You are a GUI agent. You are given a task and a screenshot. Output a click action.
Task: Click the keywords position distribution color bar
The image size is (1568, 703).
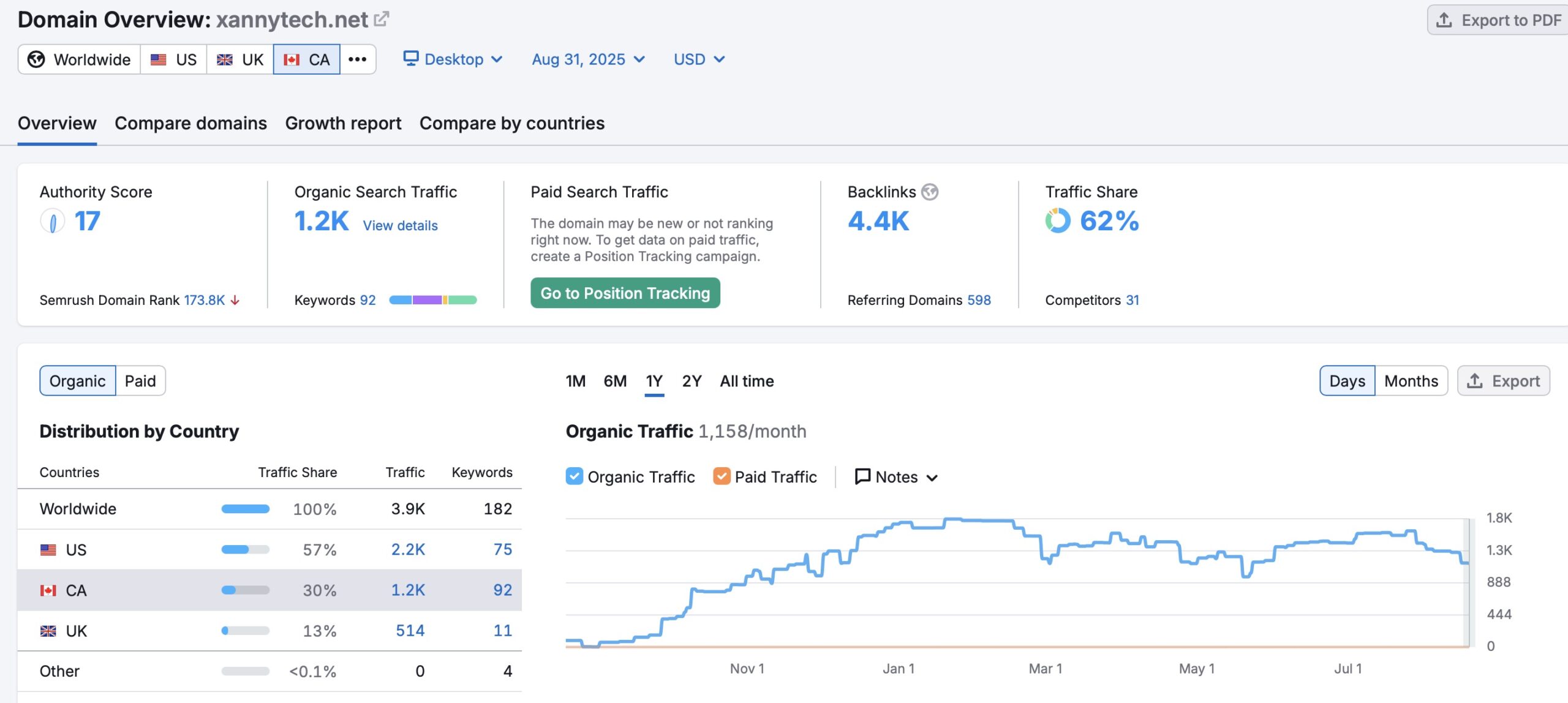click(x=433, y=300)
